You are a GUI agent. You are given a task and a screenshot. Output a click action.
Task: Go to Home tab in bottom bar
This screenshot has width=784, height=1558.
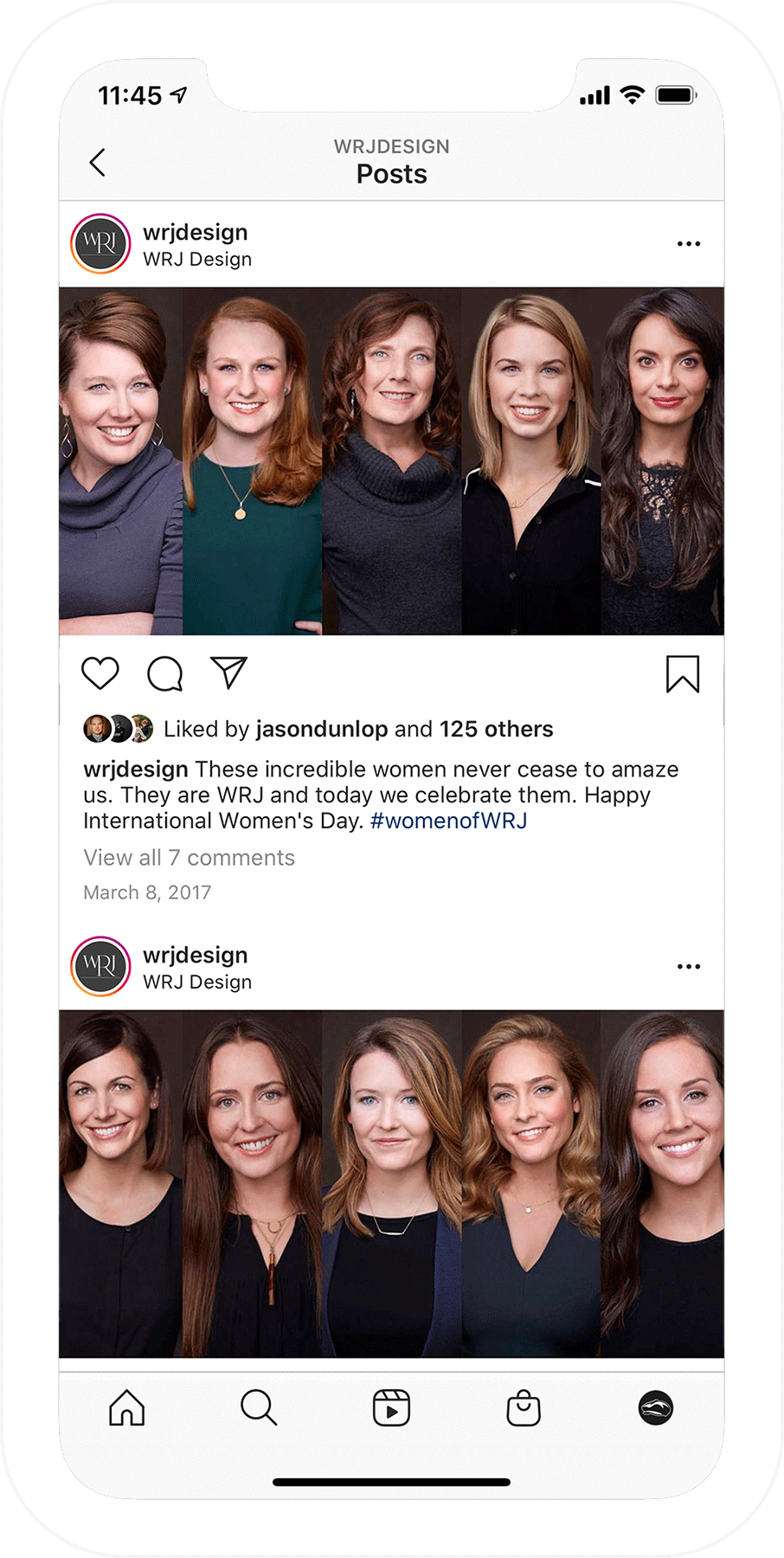point(127,1408)
